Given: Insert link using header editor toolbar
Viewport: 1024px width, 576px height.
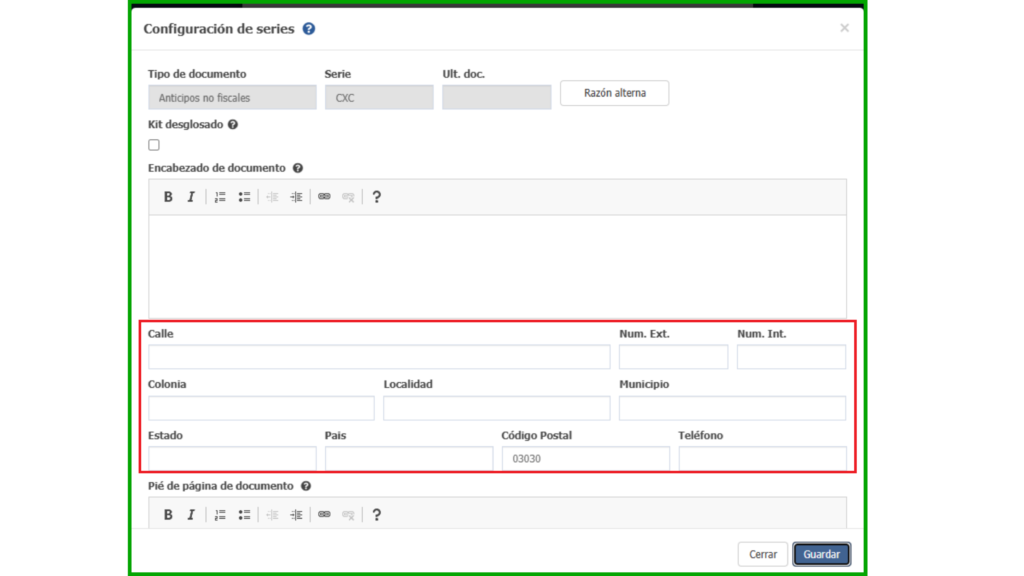Looking at the screenshot, I should click(x=324, y=197).
